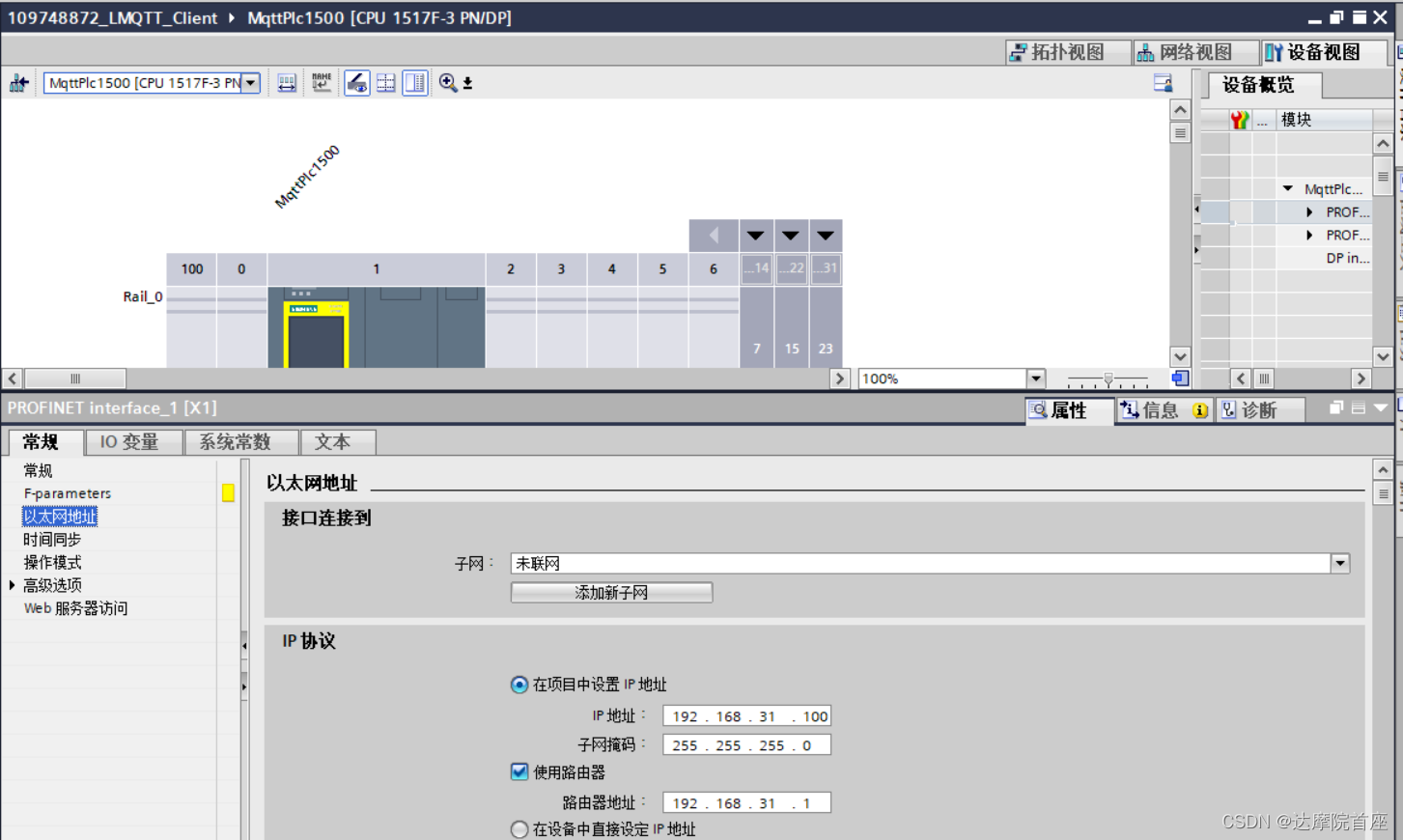Click the properties tab magnifier icon
1403x840 pixels.
coord(1038,410)
